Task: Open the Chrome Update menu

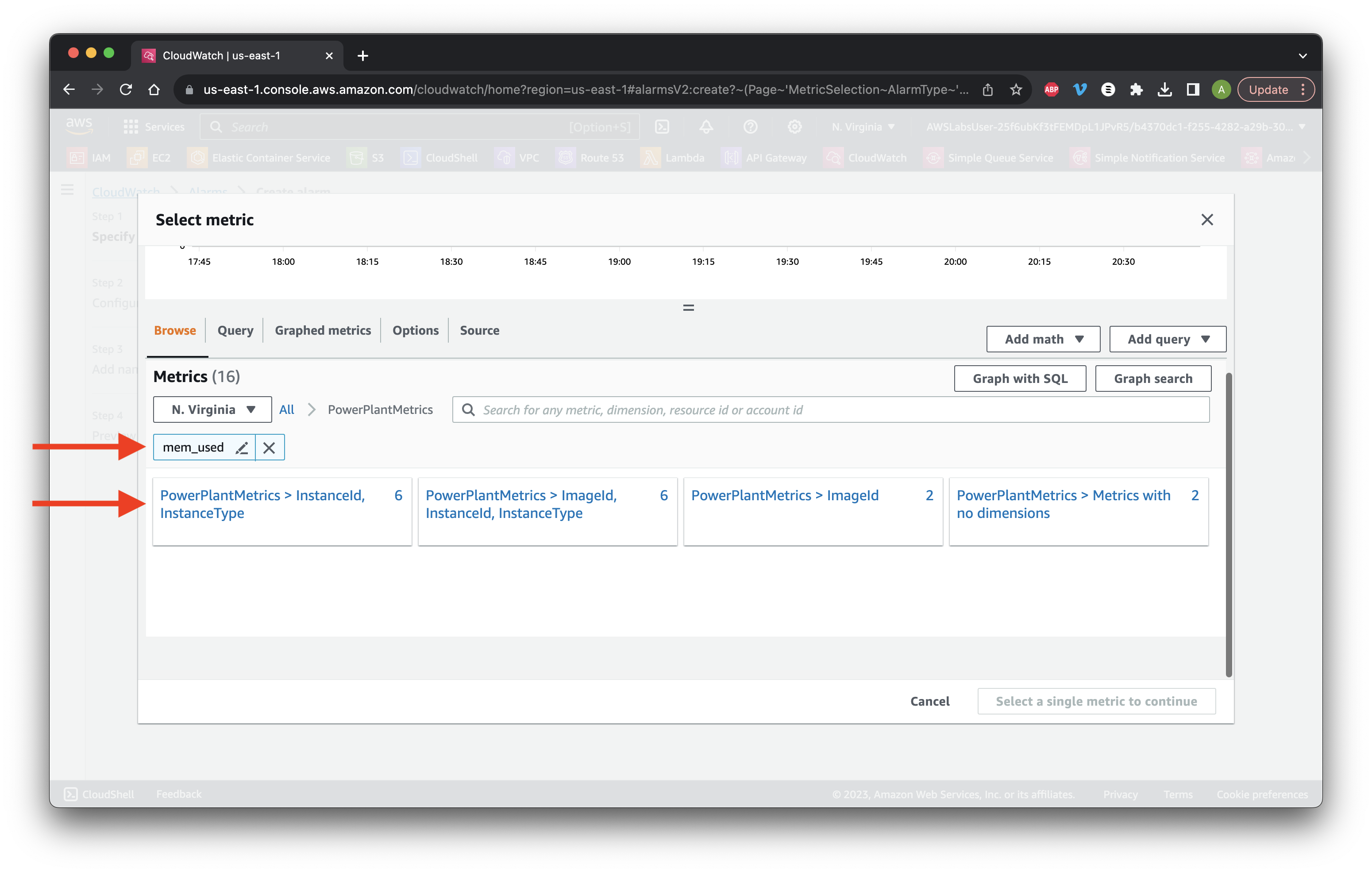Action: (x=1276, y=89)
